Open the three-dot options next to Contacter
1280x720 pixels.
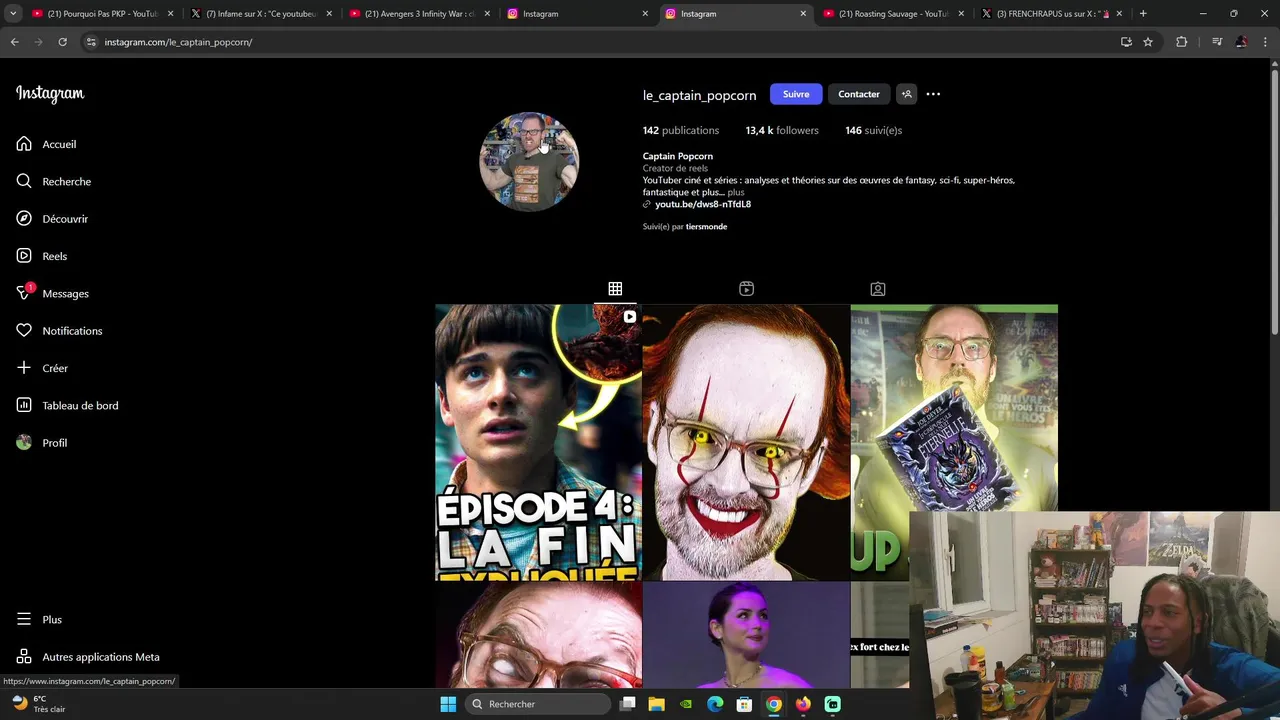click(x=933, y=94)
